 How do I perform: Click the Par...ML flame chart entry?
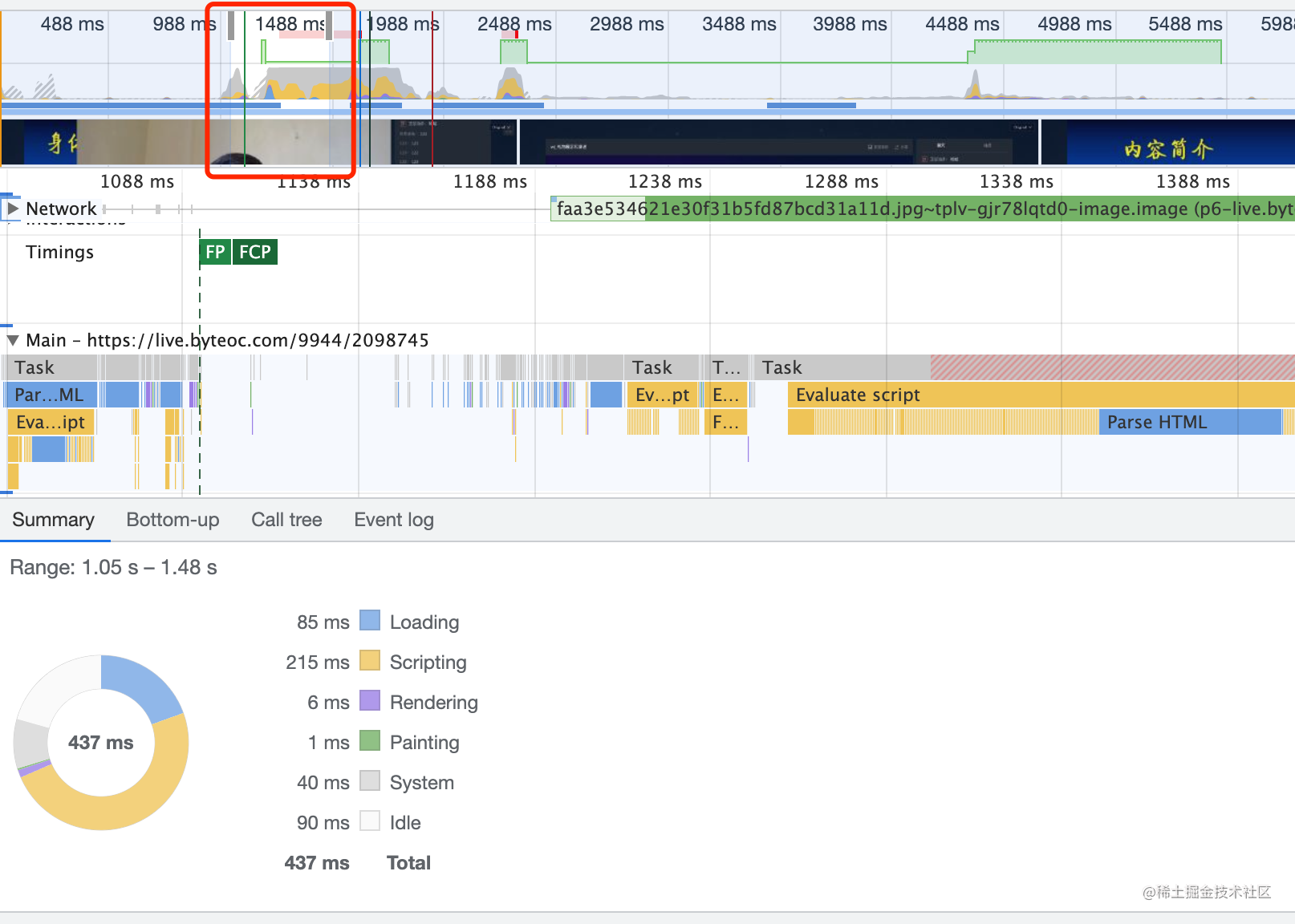coord(51,395)
